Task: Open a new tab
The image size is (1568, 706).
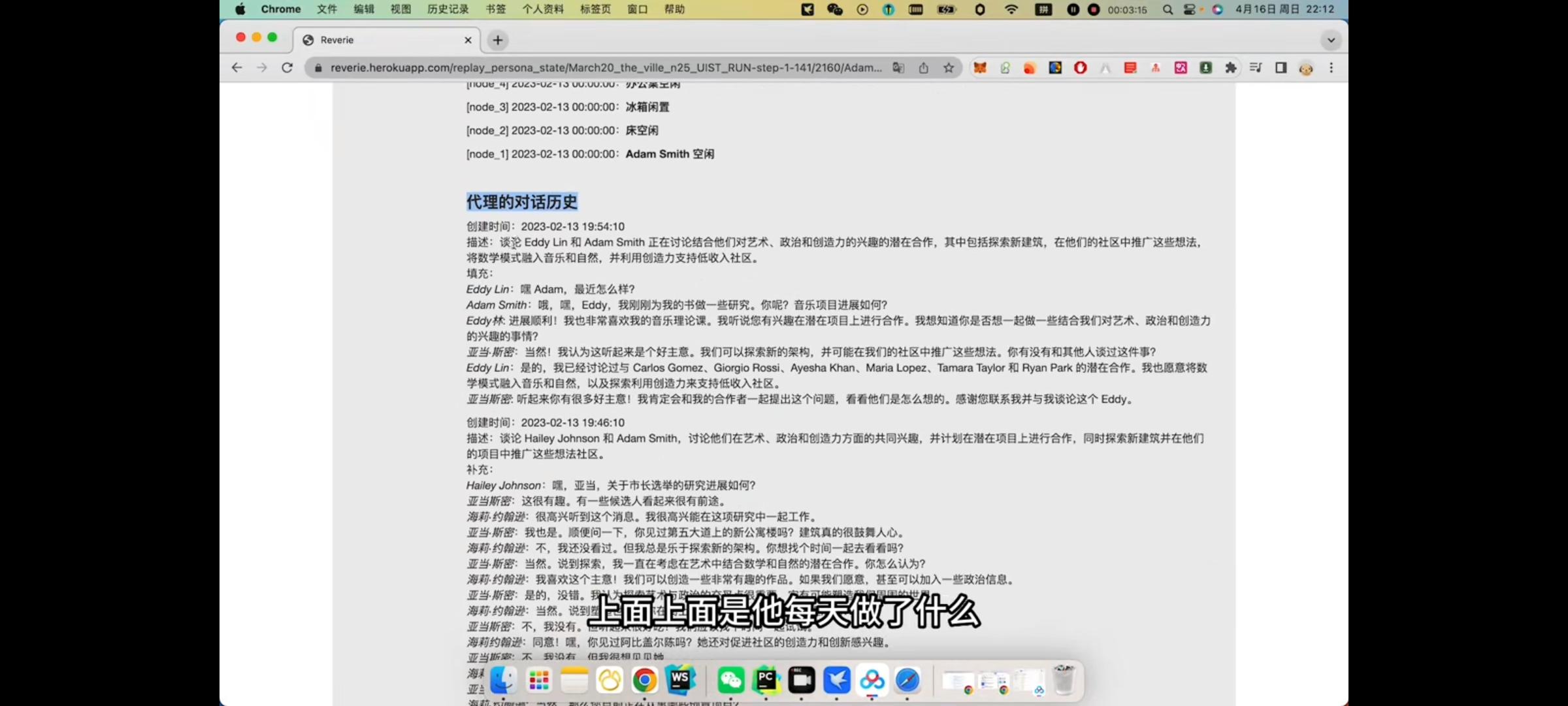Action: pos(498,40)
